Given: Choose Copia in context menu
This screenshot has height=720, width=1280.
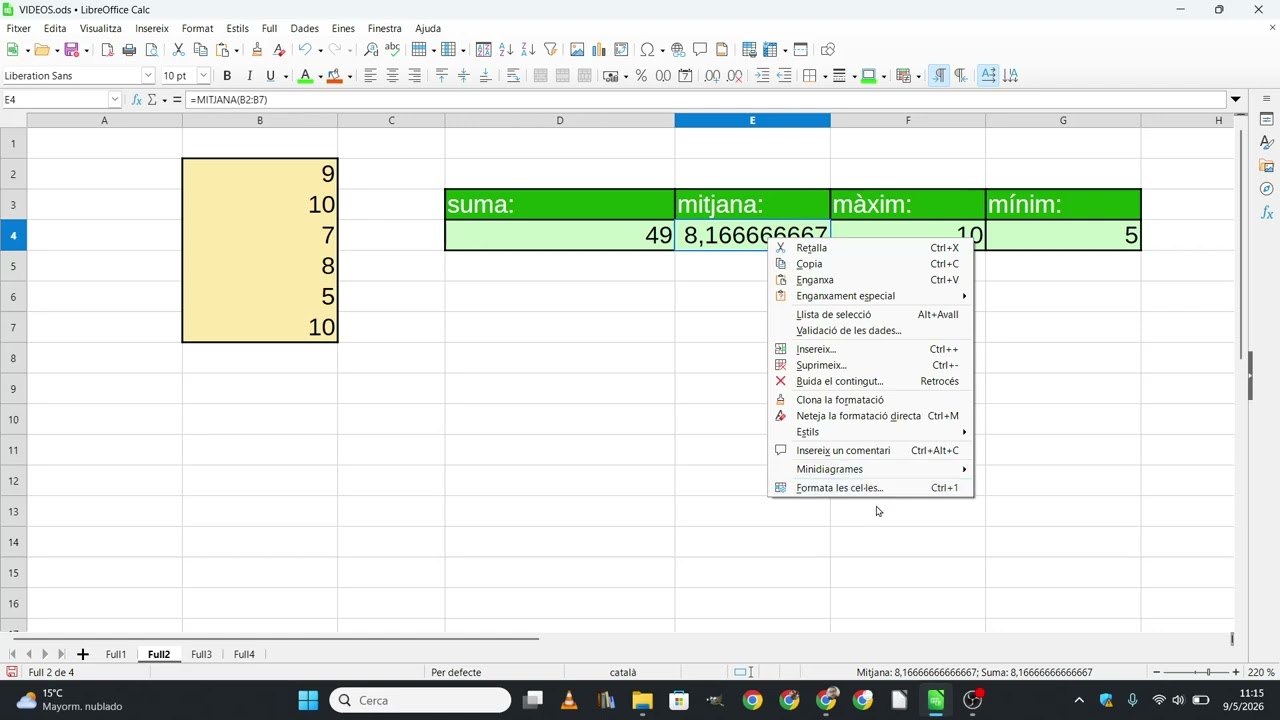Looking at the screenshot, I should (870, 264).
